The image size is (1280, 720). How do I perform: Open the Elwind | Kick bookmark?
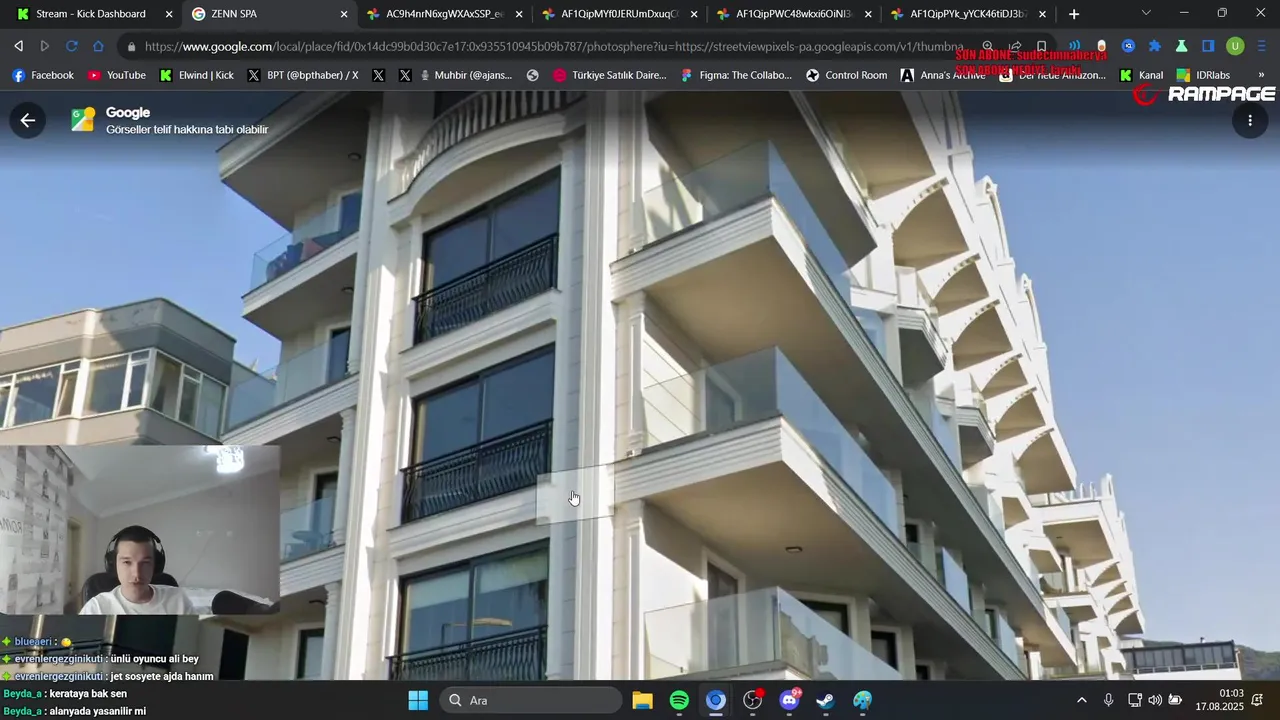click(x=196, y=75)
